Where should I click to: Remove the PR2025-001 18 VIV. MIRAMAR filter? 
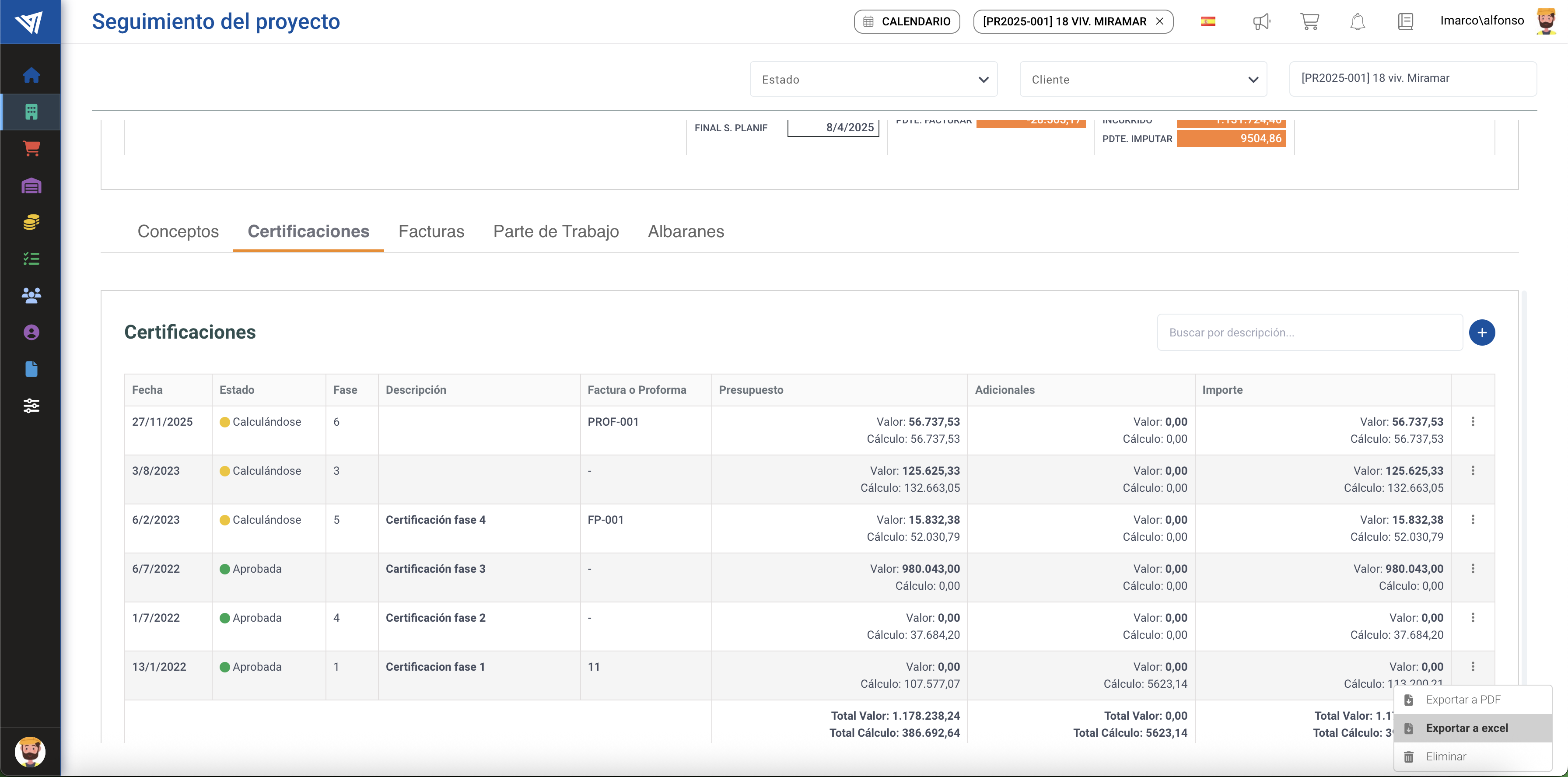click(x=1159, y=22)
